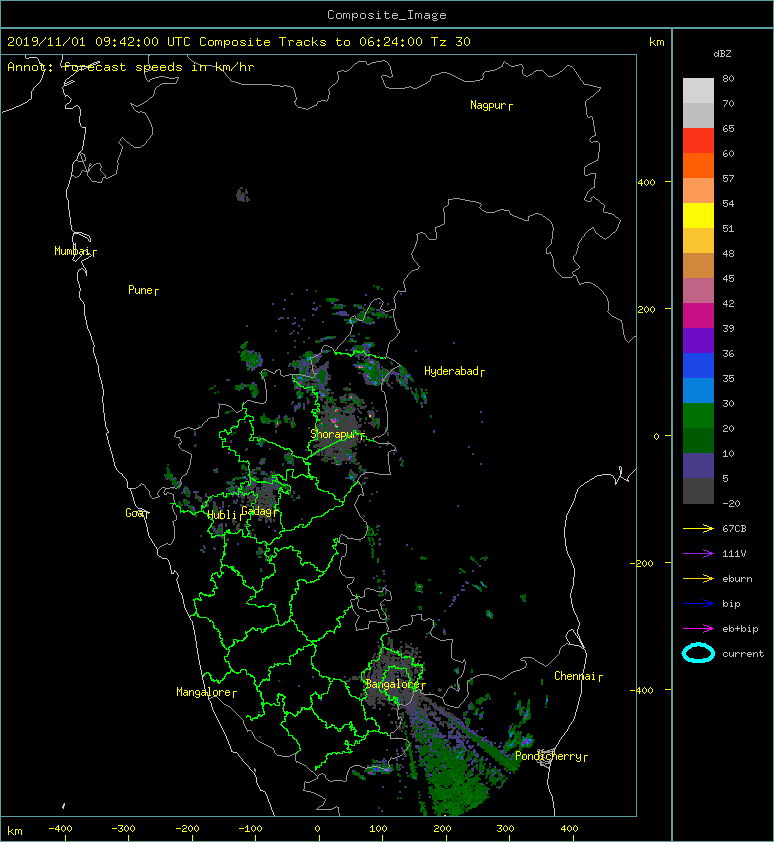This screenshot has width=774, height=842.
Task: Click the yellow 67CB arrow legend icon
Action: pos(698,529)
